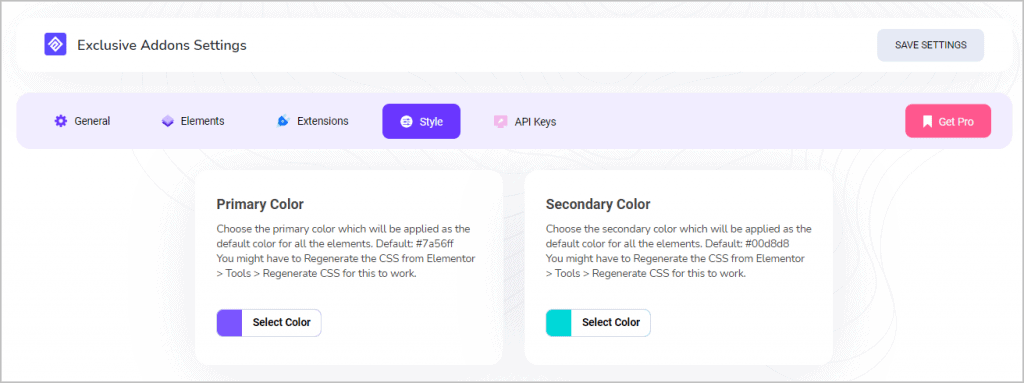This screenshot has width=1024, height=383.
Task: Click the gear icon beside General
Action: (61, 121)
